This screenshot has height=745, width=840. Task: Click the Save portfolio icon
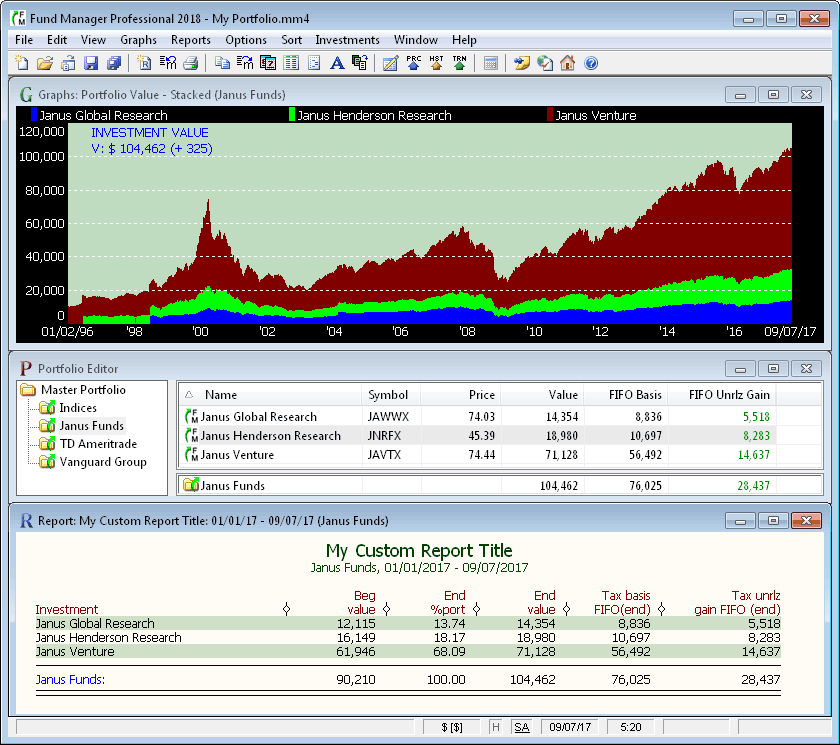pyautogui.click(x=92, y=63)
